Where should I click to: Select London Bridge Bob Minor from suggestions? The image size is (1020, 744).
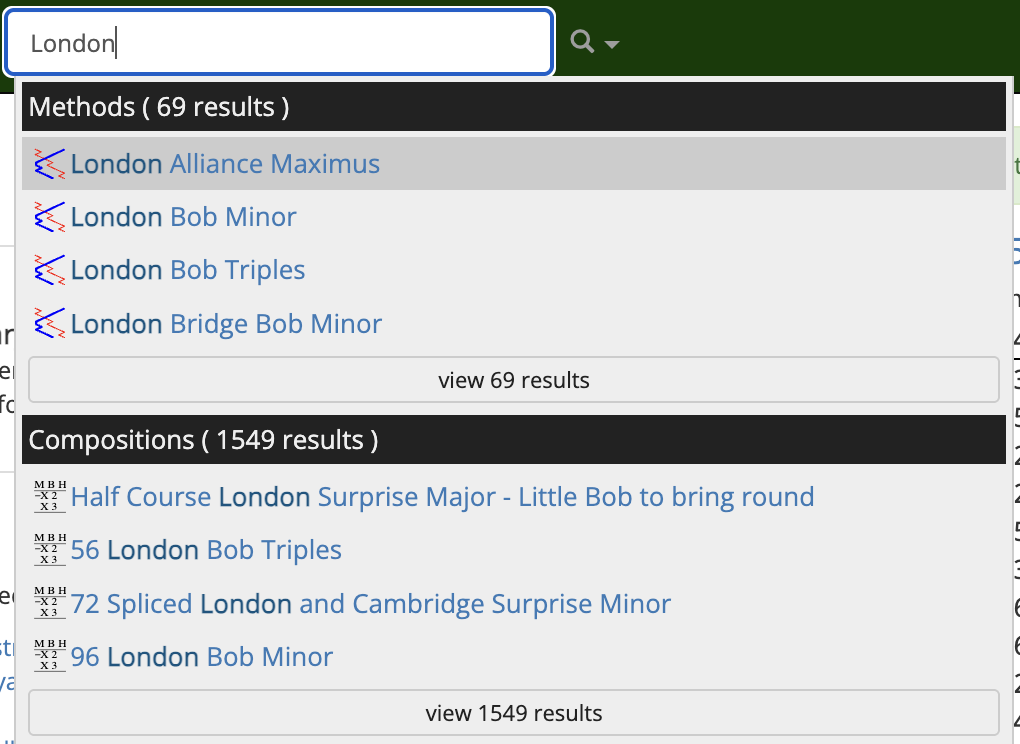tap(225, 323)
